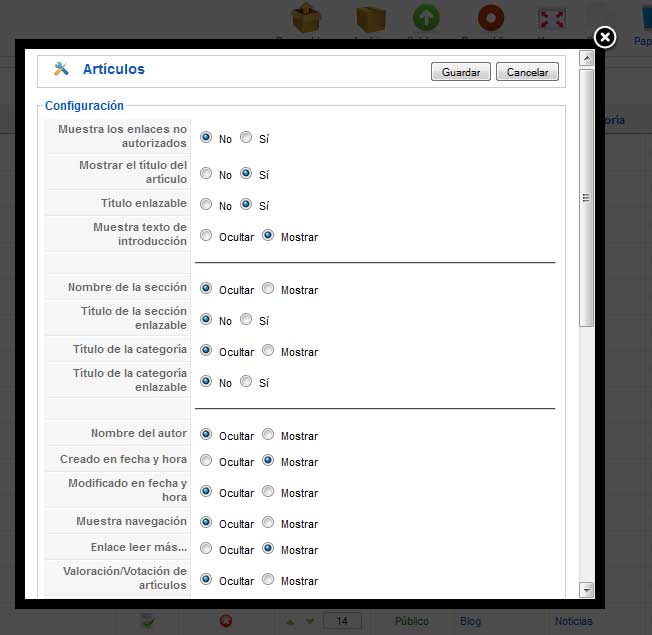Viewport: 652px width, 635px height.
Task: Click the Configuración section heading
Action: point(84,106)
